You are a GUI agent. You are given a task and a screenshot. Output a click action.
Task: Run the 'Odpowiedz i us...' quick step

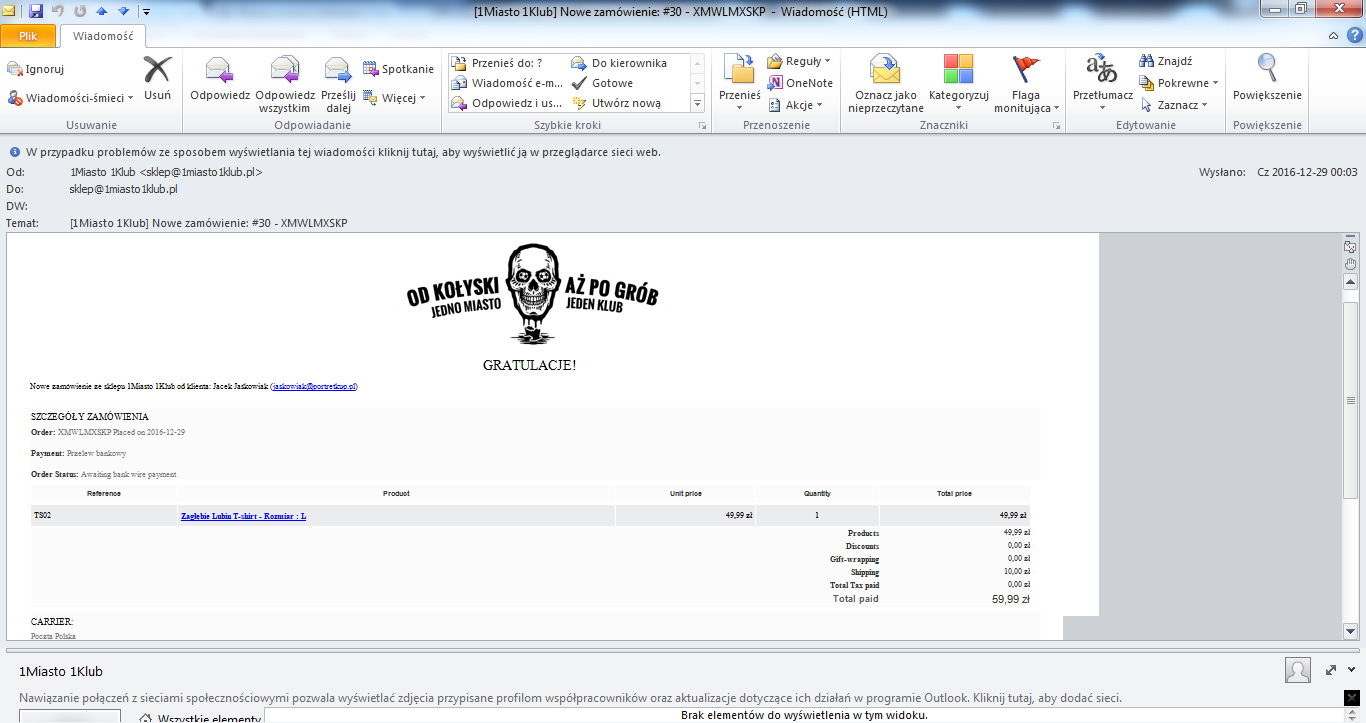click(508, 103)
